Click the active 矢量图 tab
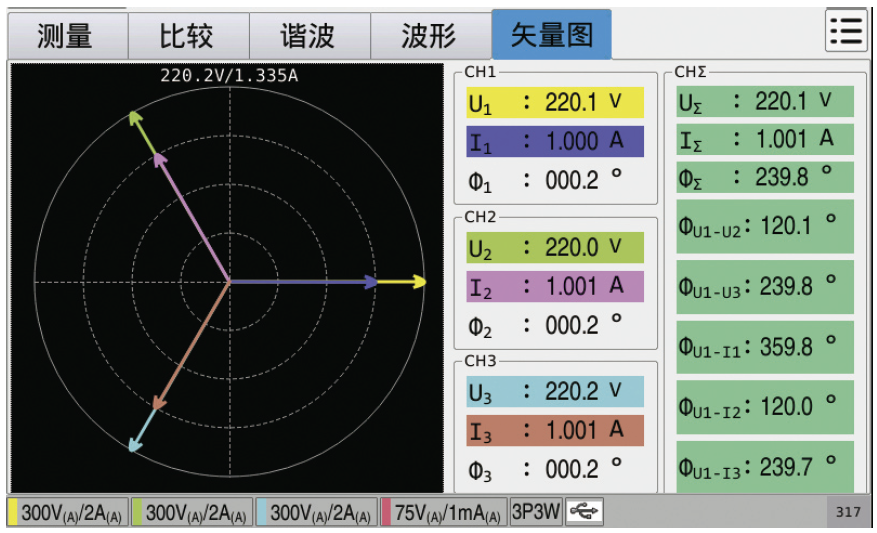The width and height of the screenshot is (877, 533). (x=551, y=36)
